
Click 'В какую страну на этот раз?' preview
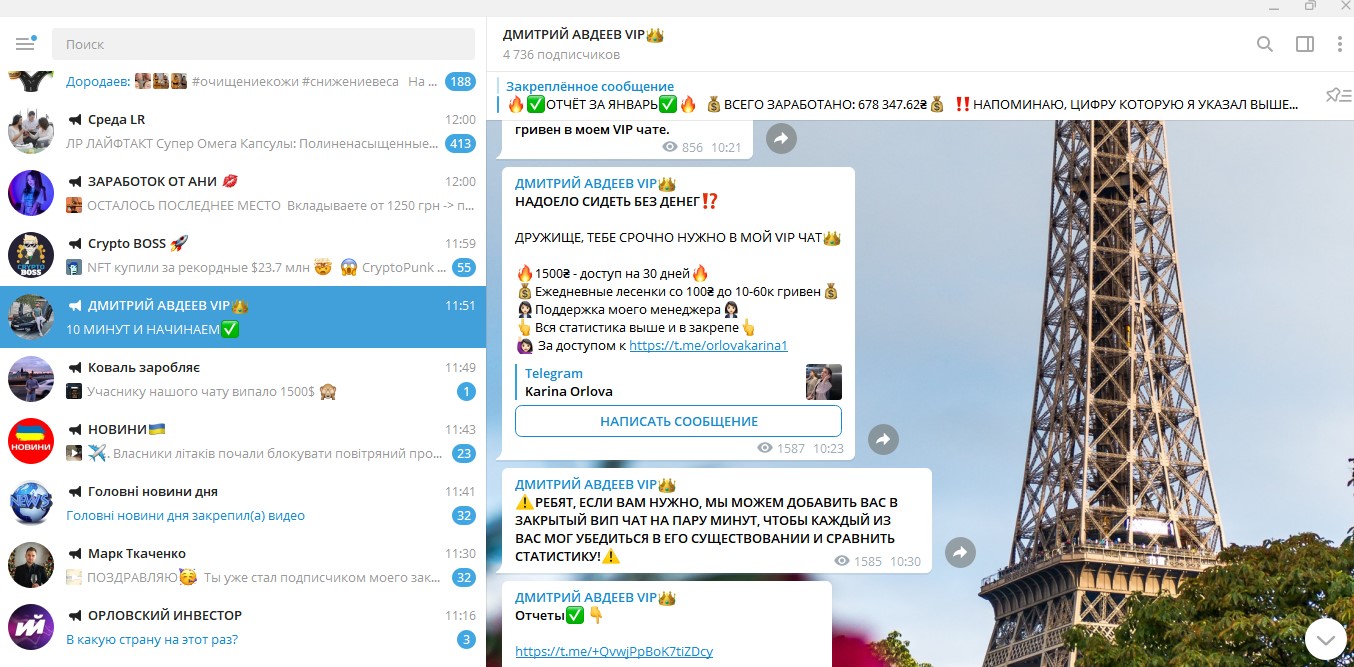tap(152, 640)
